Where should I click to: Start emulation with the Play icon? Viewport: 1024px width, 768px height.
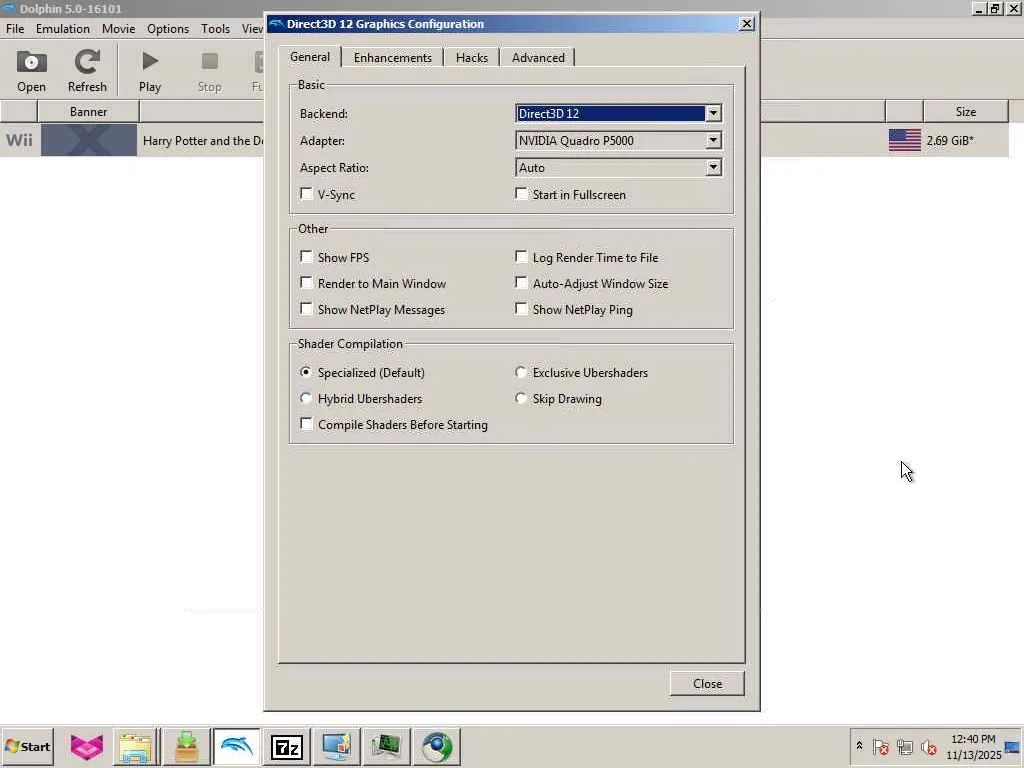(150, 71)
